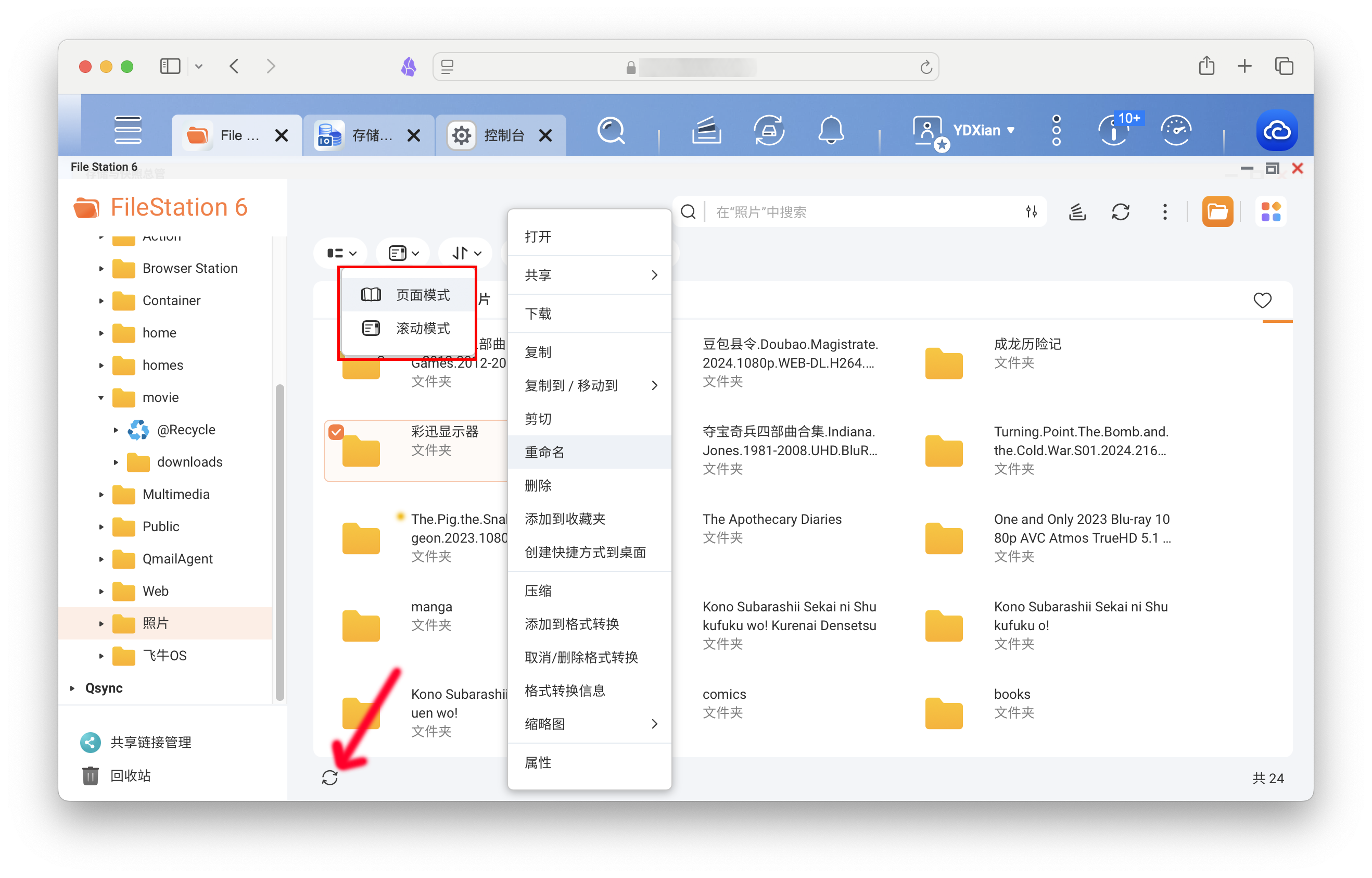Expand the 缩略图 submenu

(589, 723)
